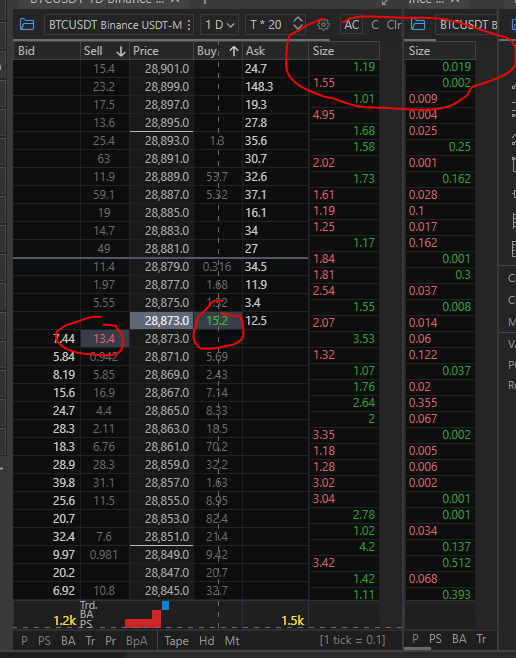Click the 59.1 Sell volume cell
The image size is (516, 658).
tap(104, 195)
